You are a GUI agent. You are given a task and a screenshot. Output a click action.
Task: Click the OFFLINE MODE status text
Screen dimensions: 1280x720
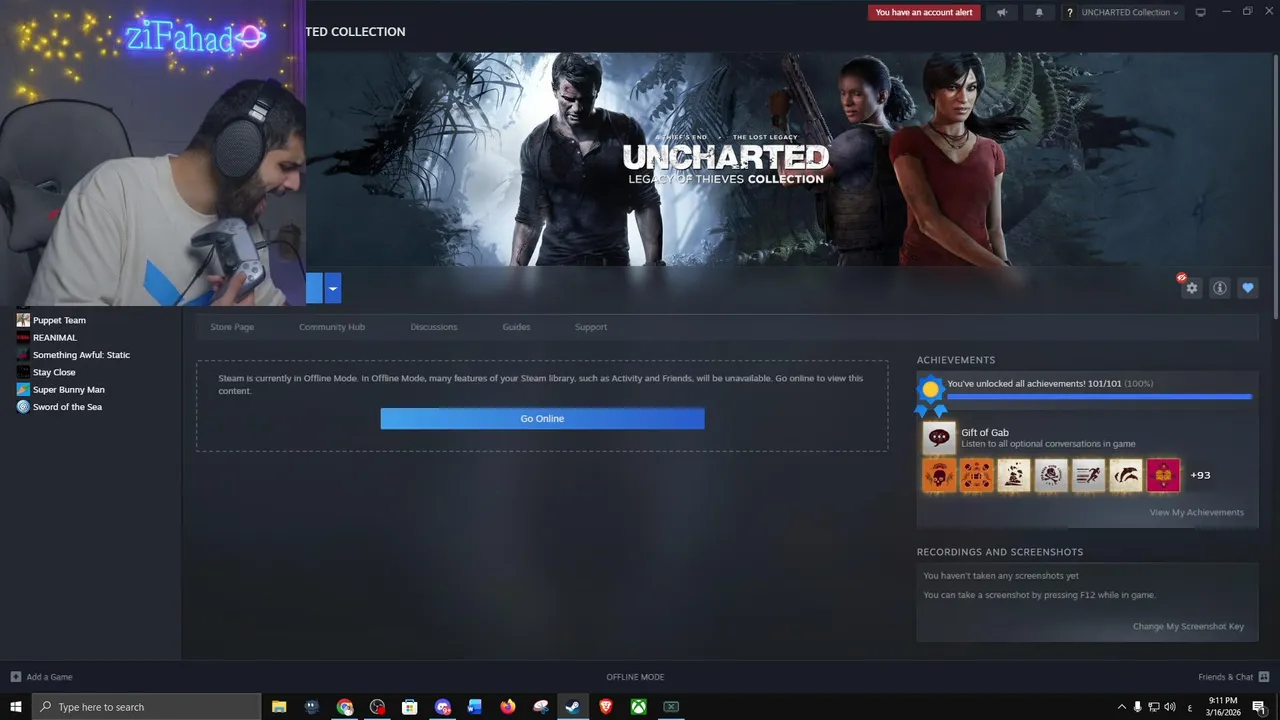tap(635, 677)
